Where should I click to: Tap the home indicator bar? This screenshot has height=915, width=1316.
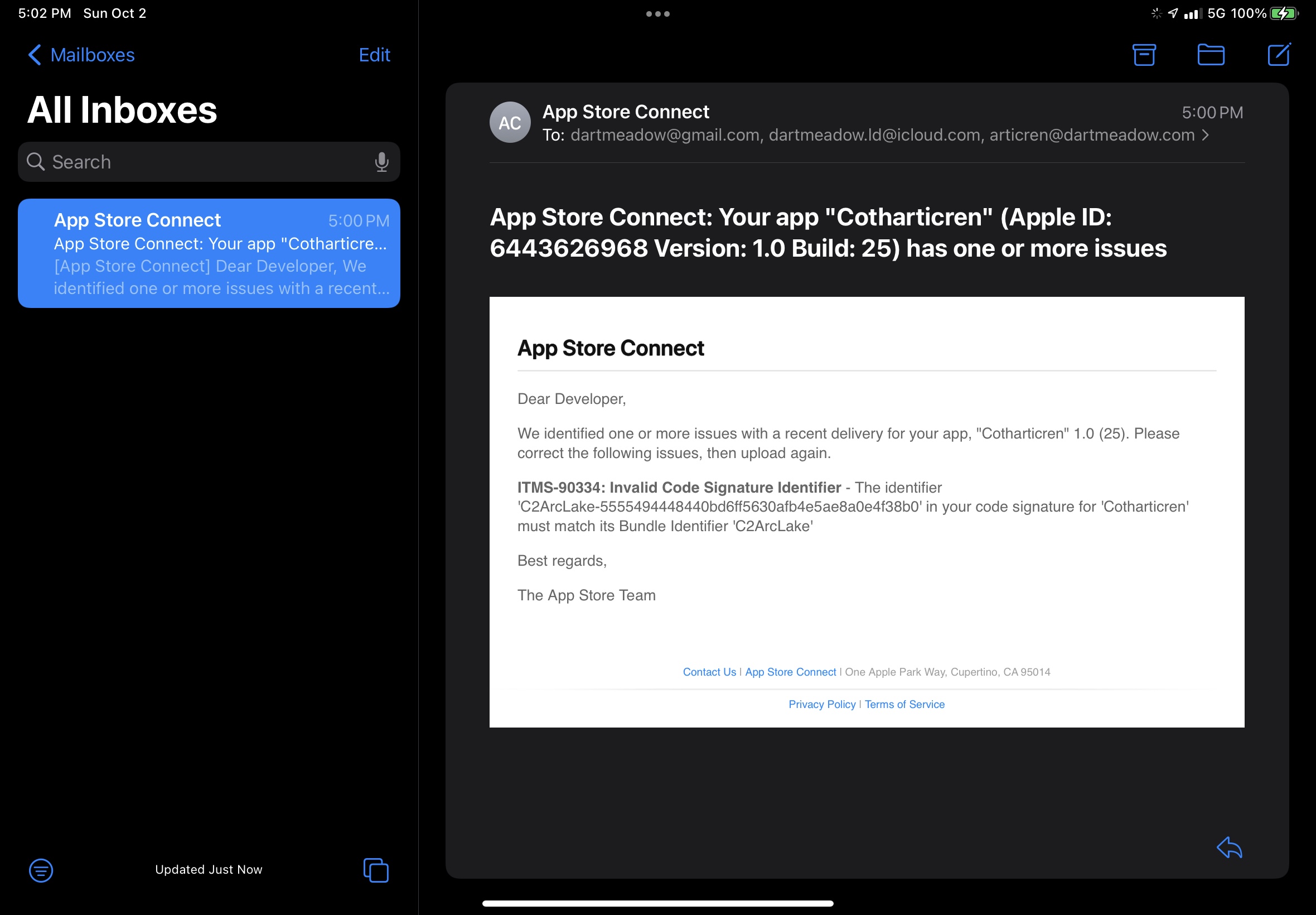click(x=657, y=903)
